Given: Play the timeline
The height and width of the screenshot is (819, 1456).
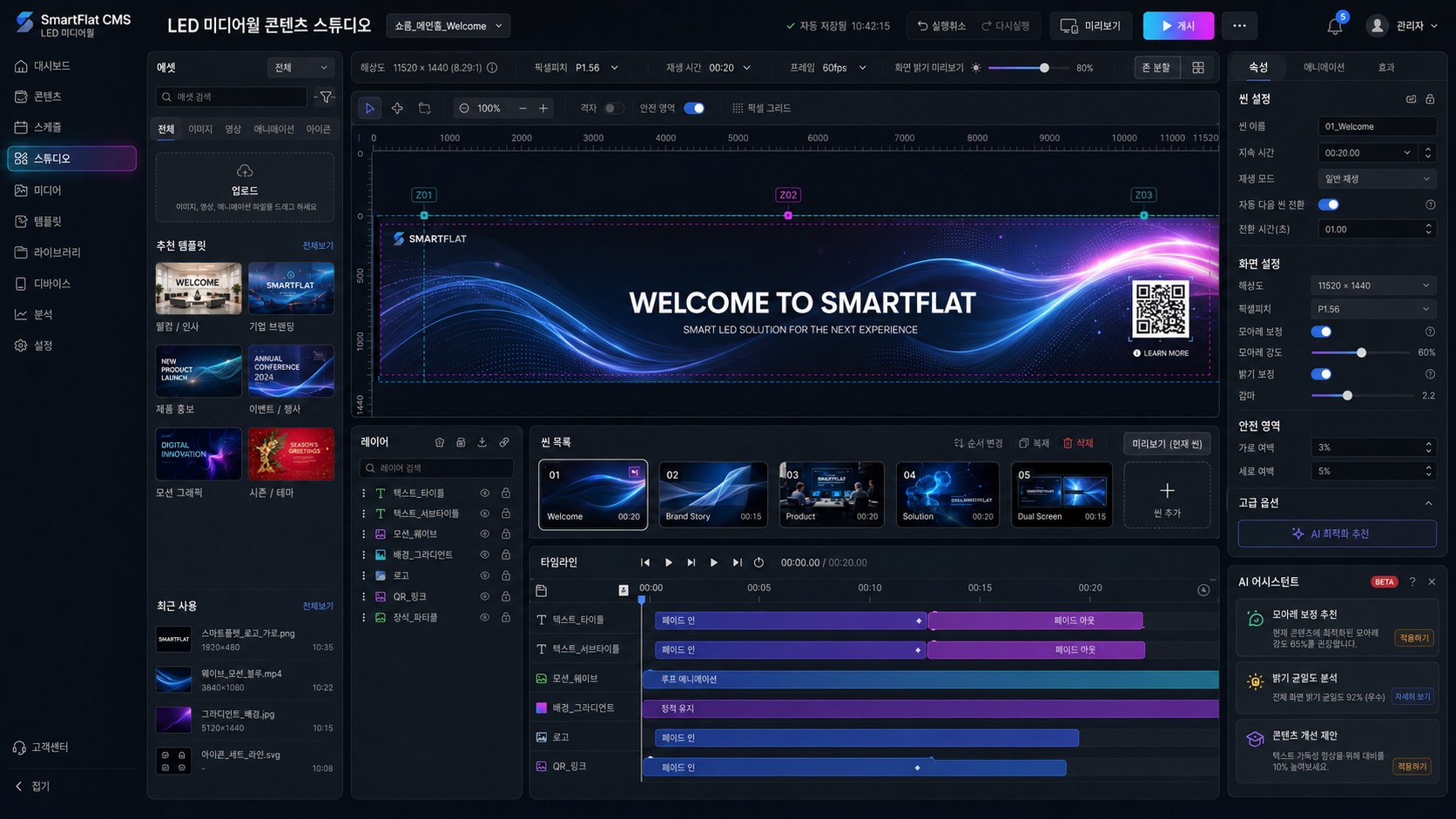Looking at the screenshot, I should [x=669, y=562].
